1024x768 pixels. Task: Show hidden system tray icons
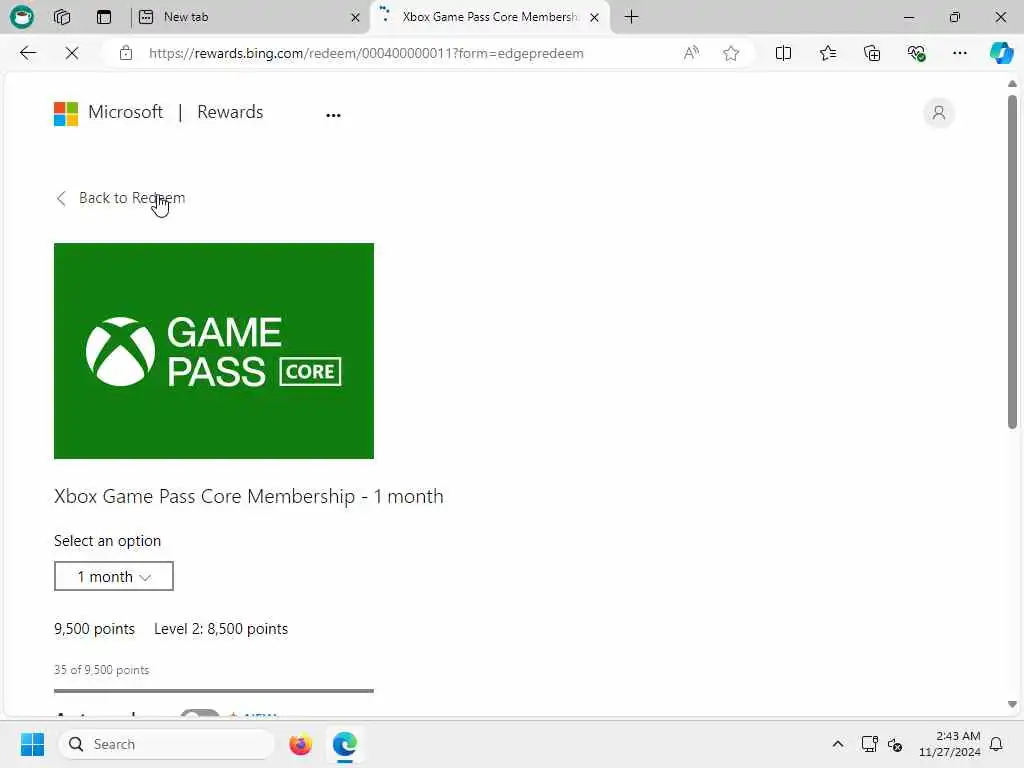coord(838,744)
